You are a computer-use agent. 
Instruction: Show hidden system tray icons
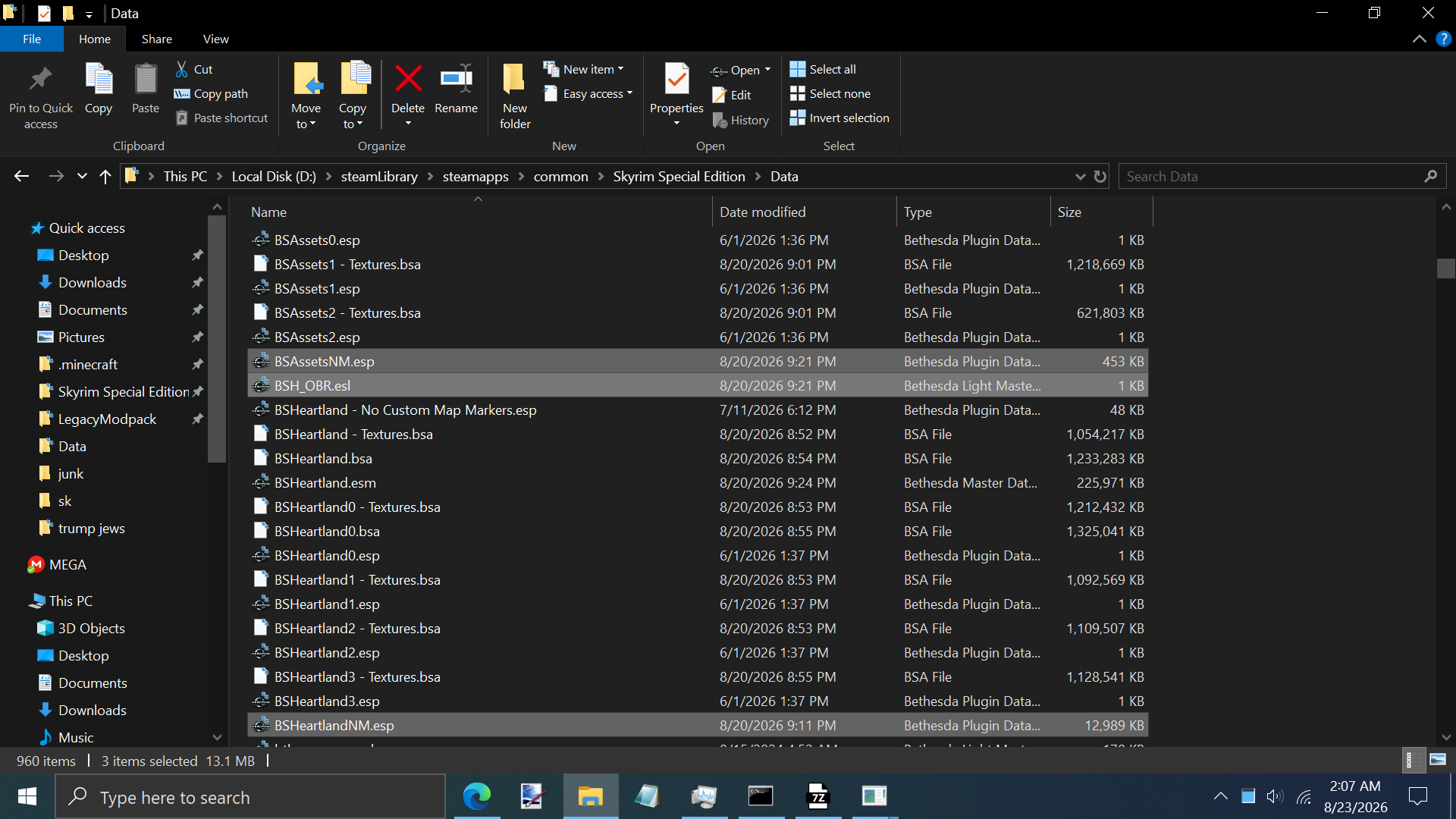click(x=1220, y=796)
